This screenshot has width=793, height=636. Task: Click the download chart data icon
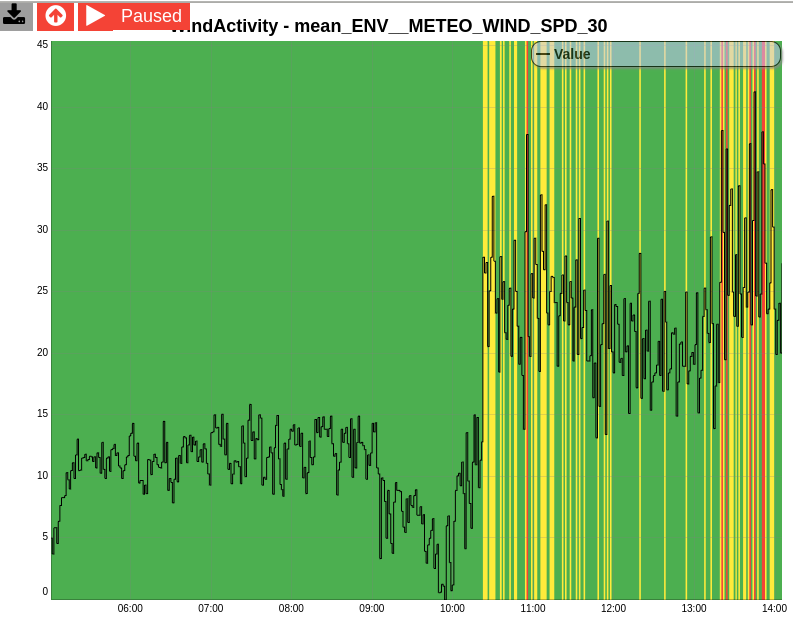pyautogui.click(x=15, y=15)
